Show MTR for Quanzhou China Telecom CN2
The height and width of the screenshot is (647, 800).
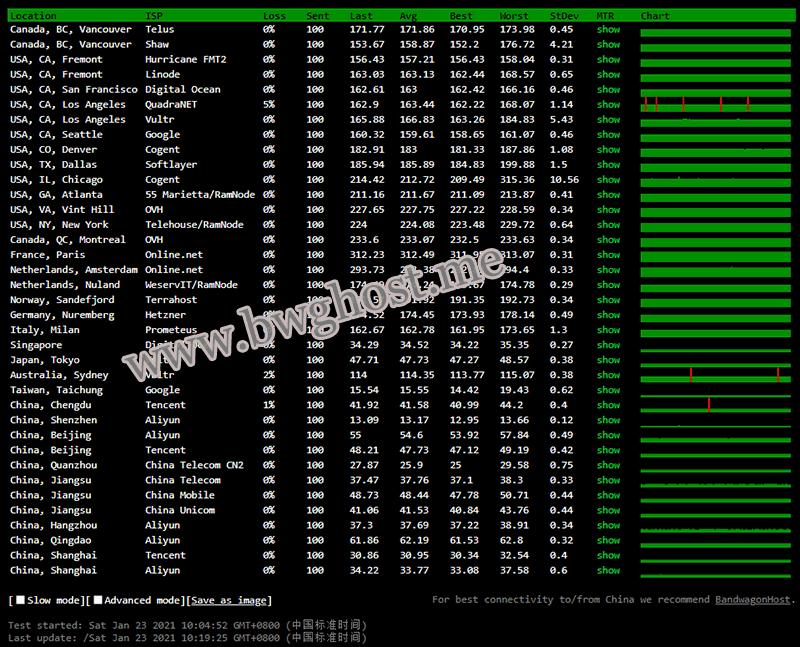[608, 465]
